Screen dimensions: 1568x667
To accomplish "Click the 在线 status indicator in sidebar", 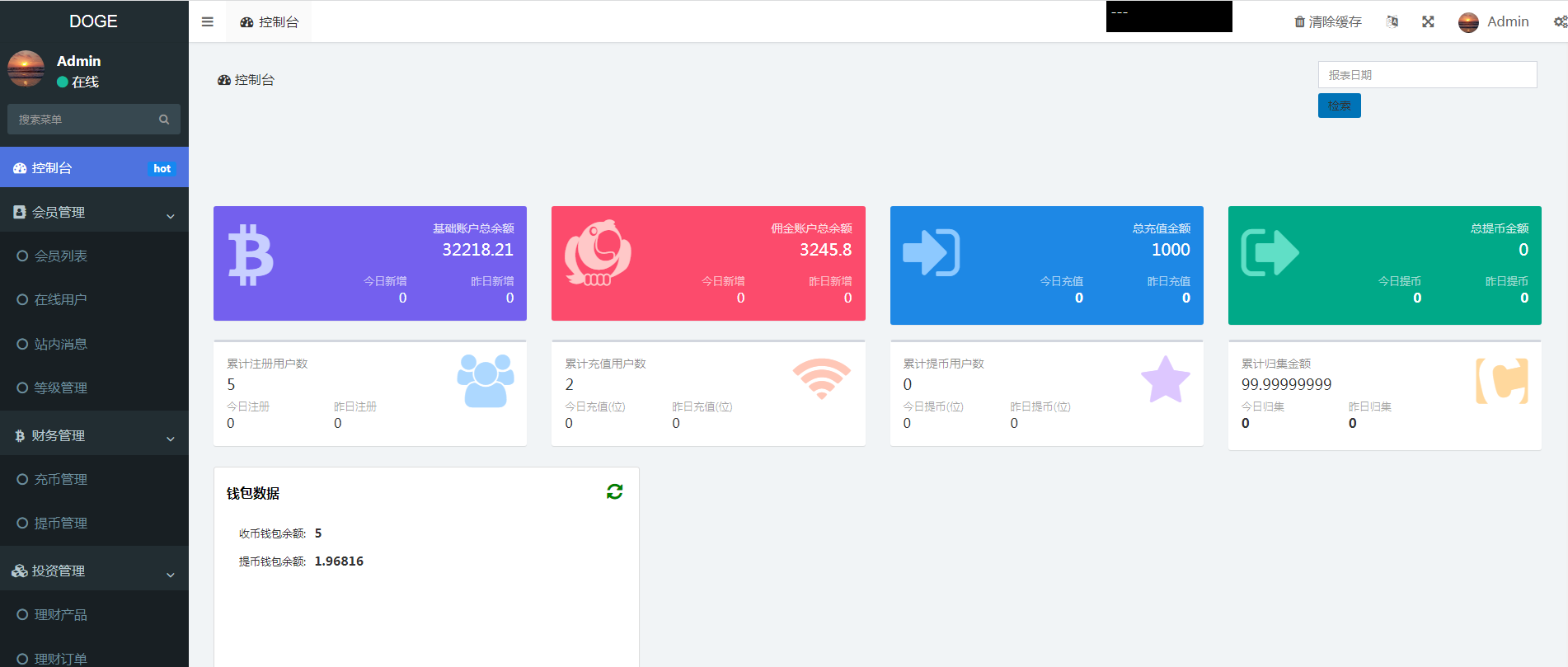I will [x=78, y=82].
